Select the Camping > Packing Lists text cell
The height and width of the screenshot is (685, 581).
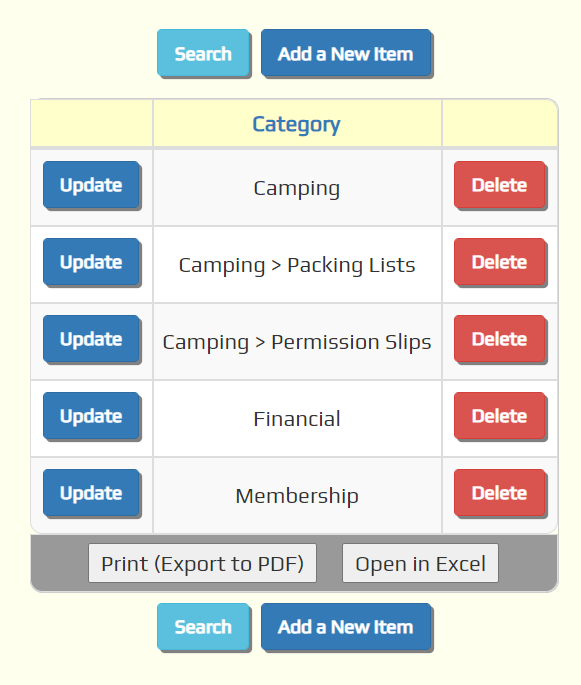coord(297,265)
